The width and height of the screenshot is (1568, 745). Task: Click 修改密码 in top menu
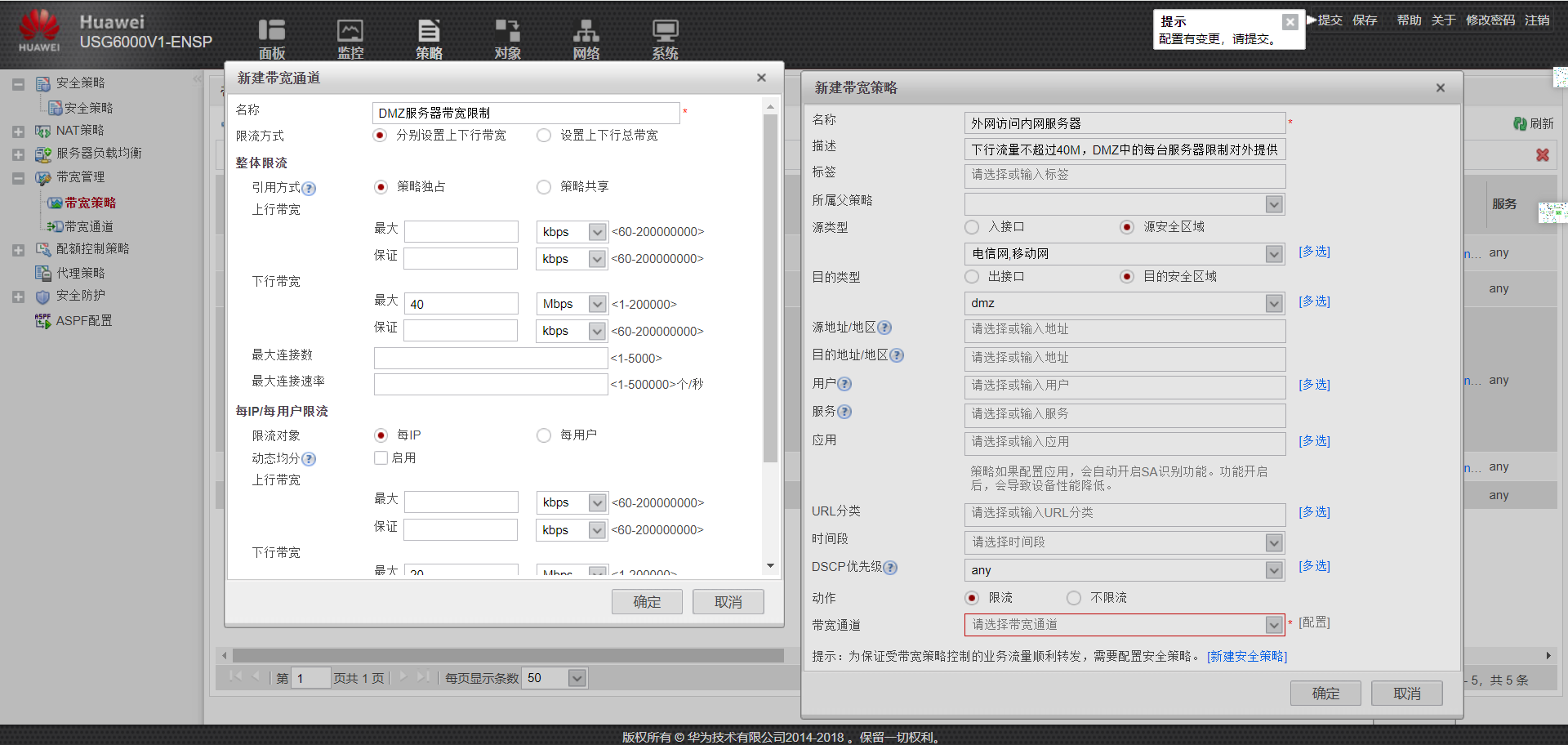pyautogui.click(x=1490, y=20)
